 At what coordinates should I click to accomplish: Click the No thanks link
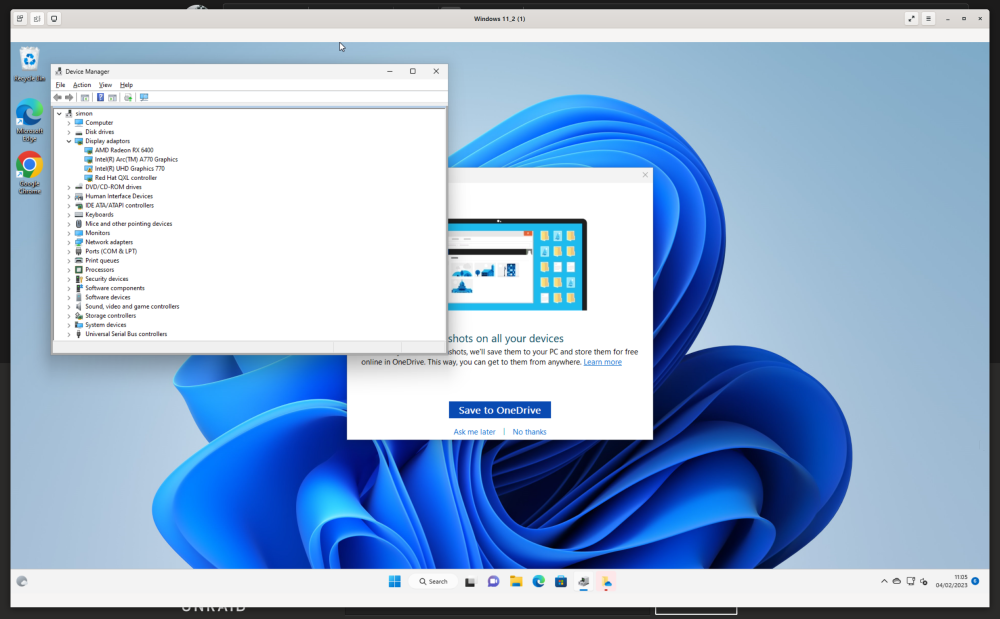click(x=529, y=432)
